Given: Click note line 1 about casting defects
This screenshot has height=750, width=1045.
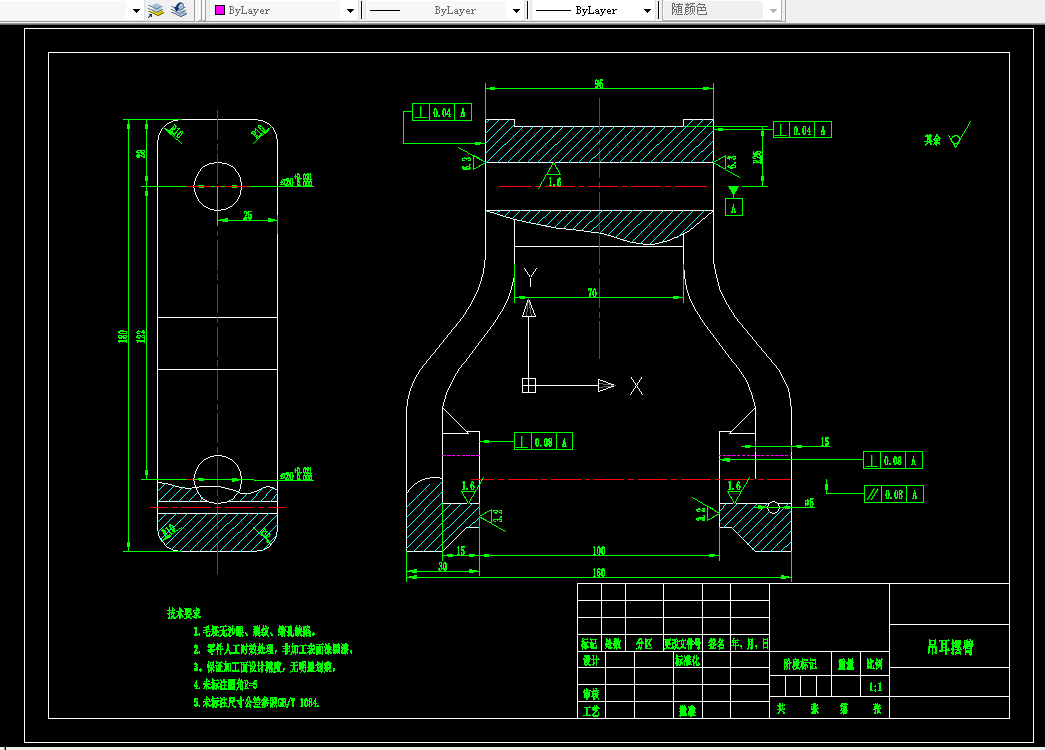Looking at the screenshot, I should (255, 631).
